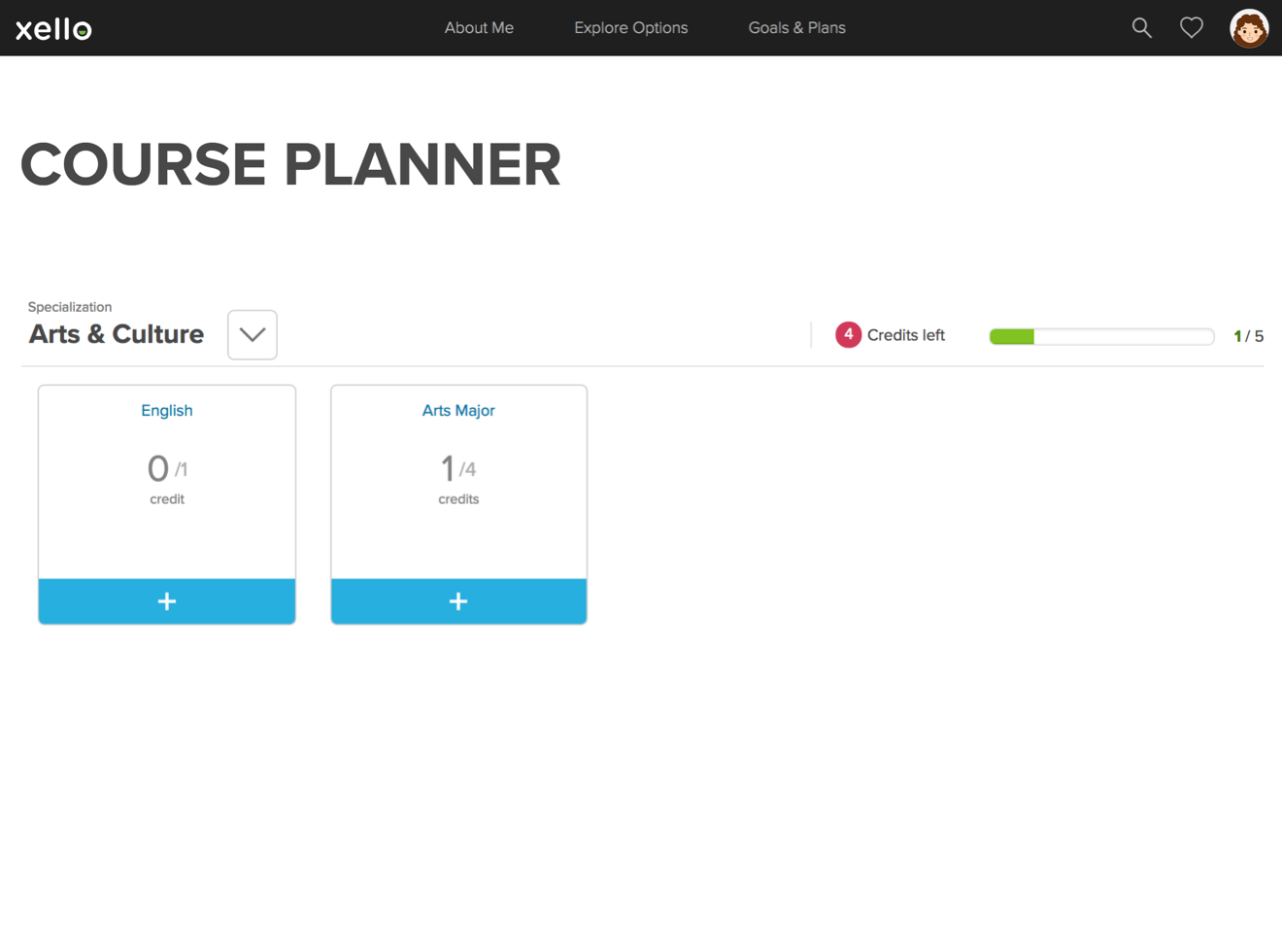Screen dimensions: 1282x952
Task: Click the xello logo
Action: point(52,28)
